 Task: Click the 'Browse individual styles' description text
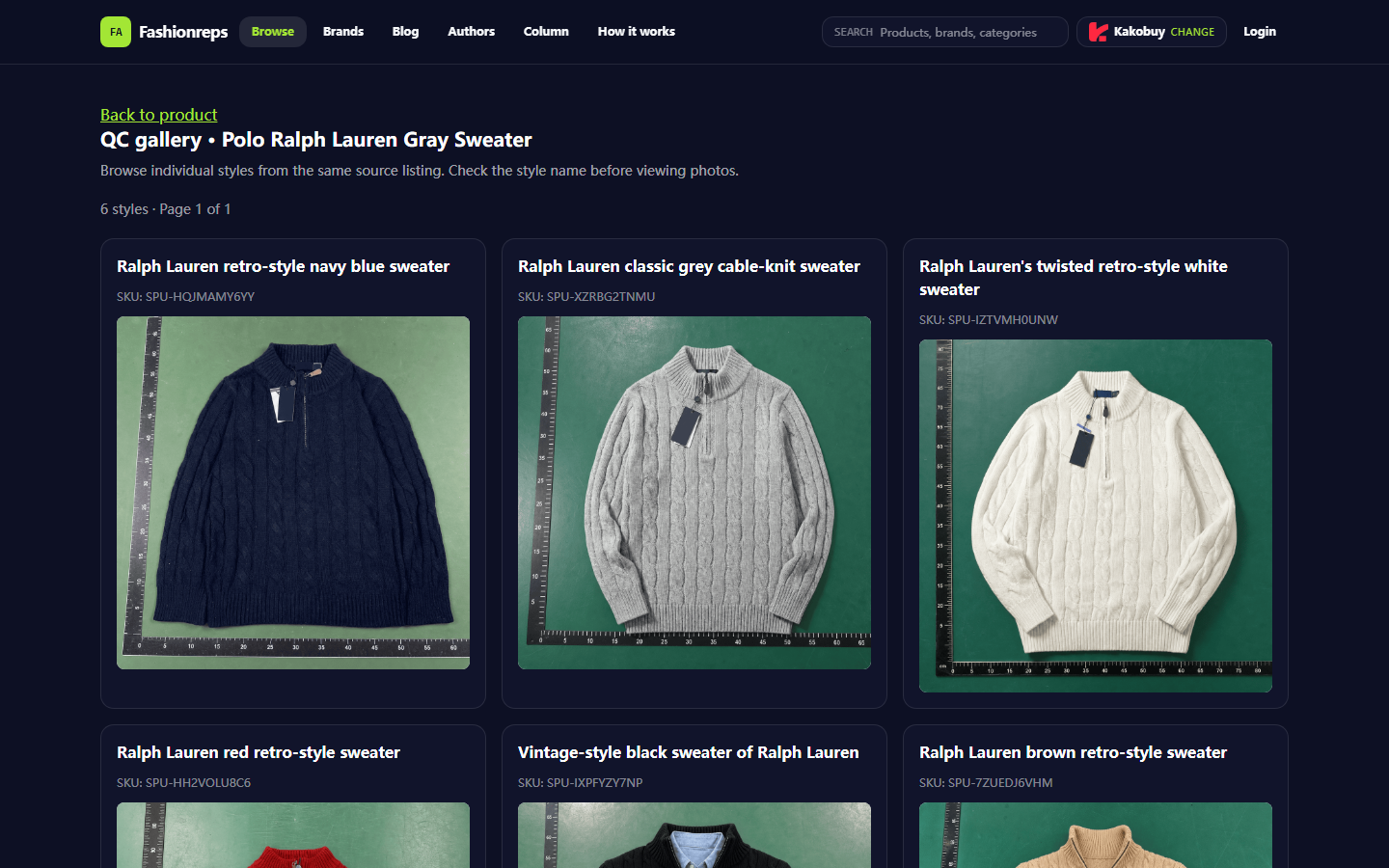[x=420, y=171]
